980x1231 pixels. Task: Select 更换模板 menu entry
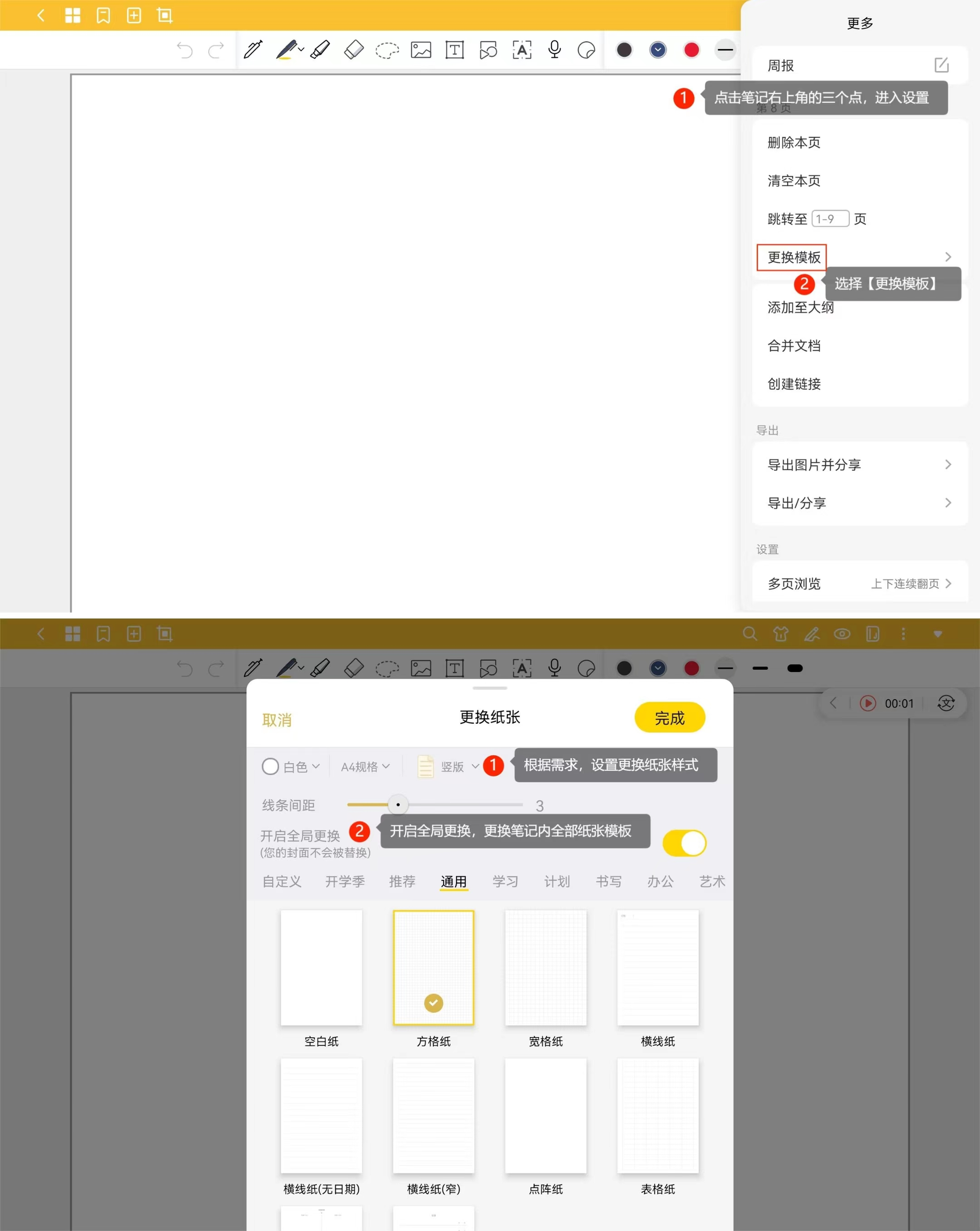point(794,257)
